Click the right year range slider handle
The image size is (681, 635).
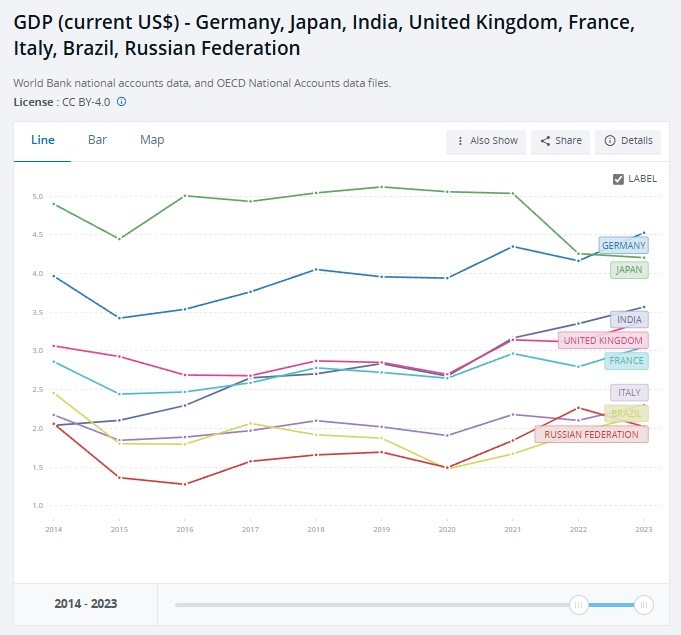point(644,605)
